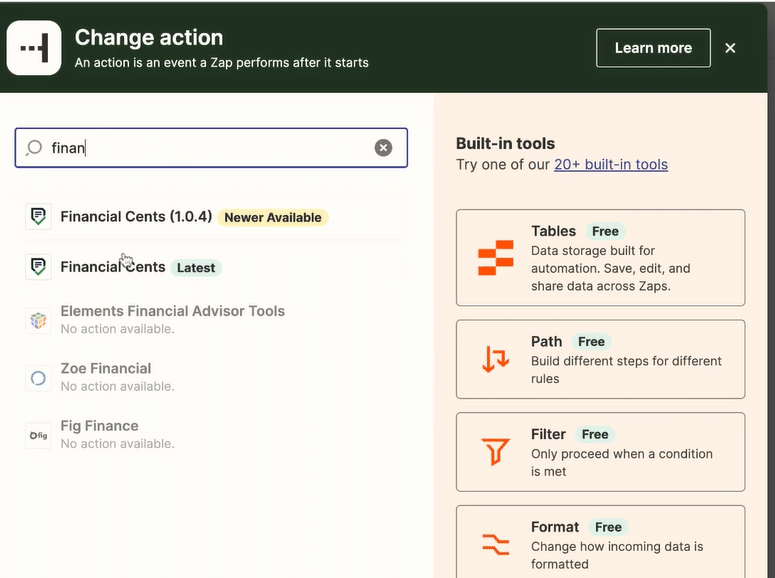The width and height of the screenshot is (775, 578).
Task: Click the Fig Finance app icon
Action: (x=38, y=436)
